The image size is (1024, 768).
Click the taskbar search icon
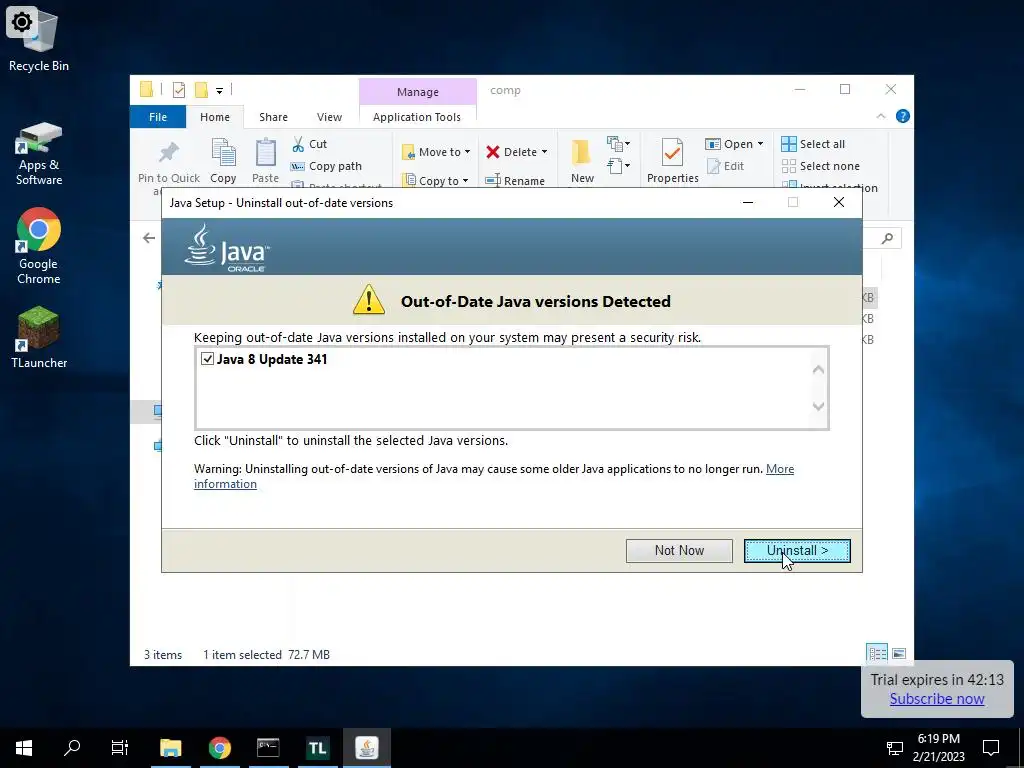point(72,748)
